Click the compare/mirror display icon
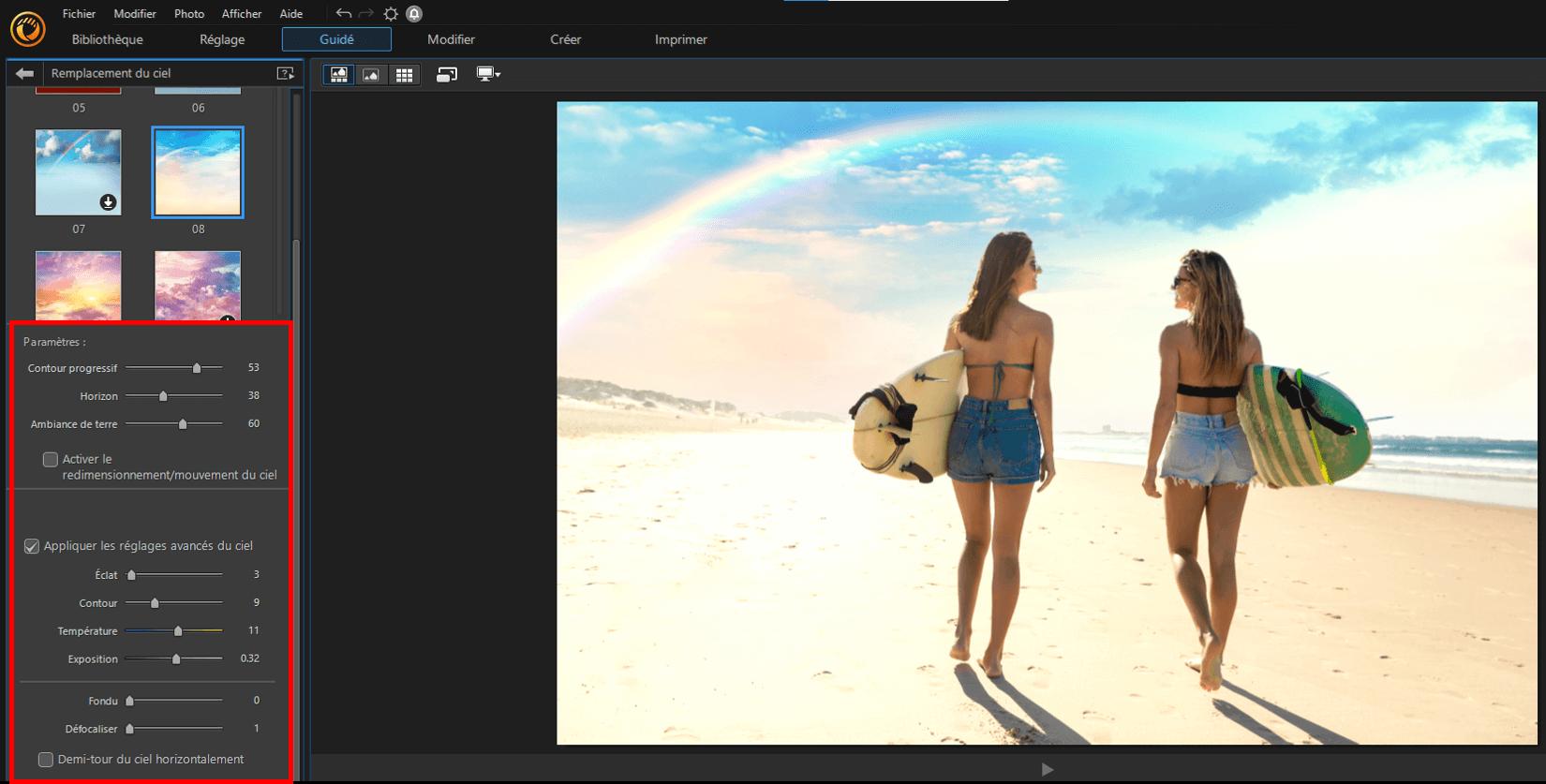Viewport: 1546px width, 784px height. (x=447, y=75)
